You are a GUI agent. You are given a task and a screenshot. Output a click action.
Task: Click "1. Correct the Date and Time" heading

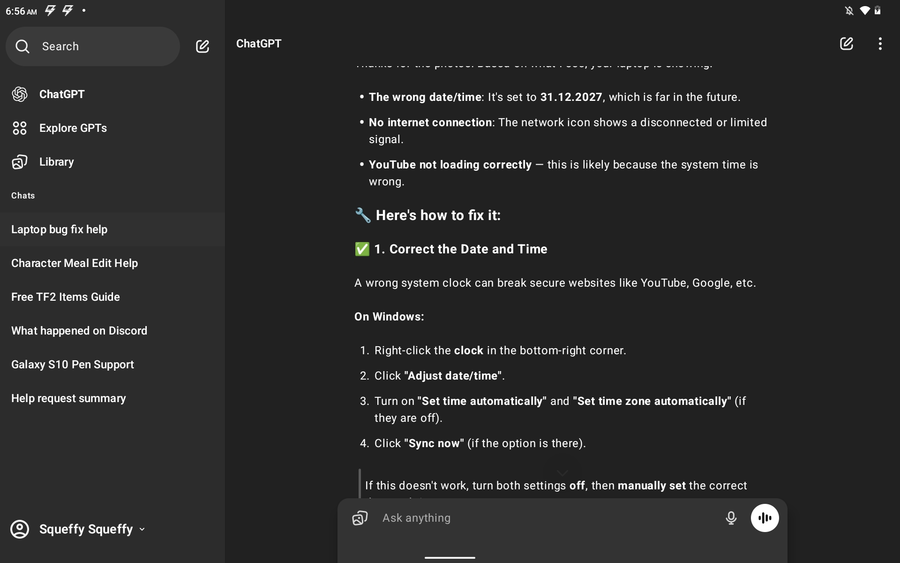pyautogui.click(x=460, y=249)
